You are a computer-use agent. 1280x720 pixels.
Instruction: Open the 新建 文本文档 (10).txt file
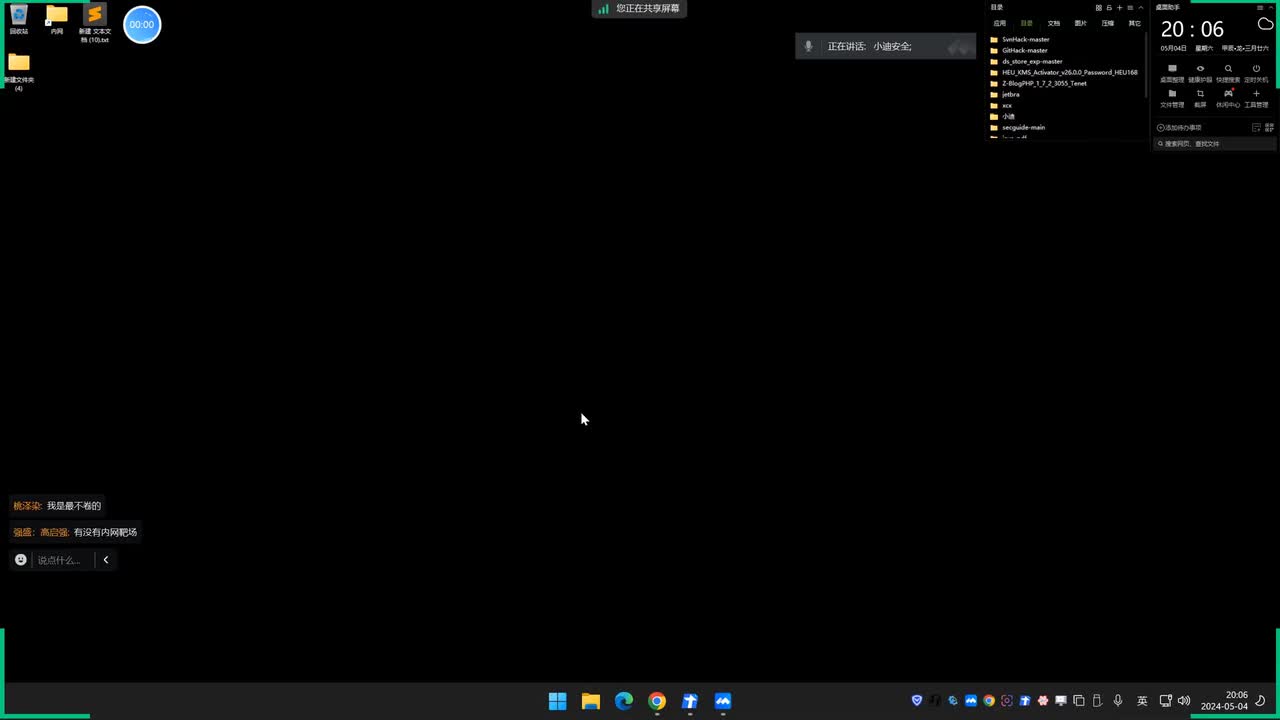pyautogui.click(x=95, y=23)
